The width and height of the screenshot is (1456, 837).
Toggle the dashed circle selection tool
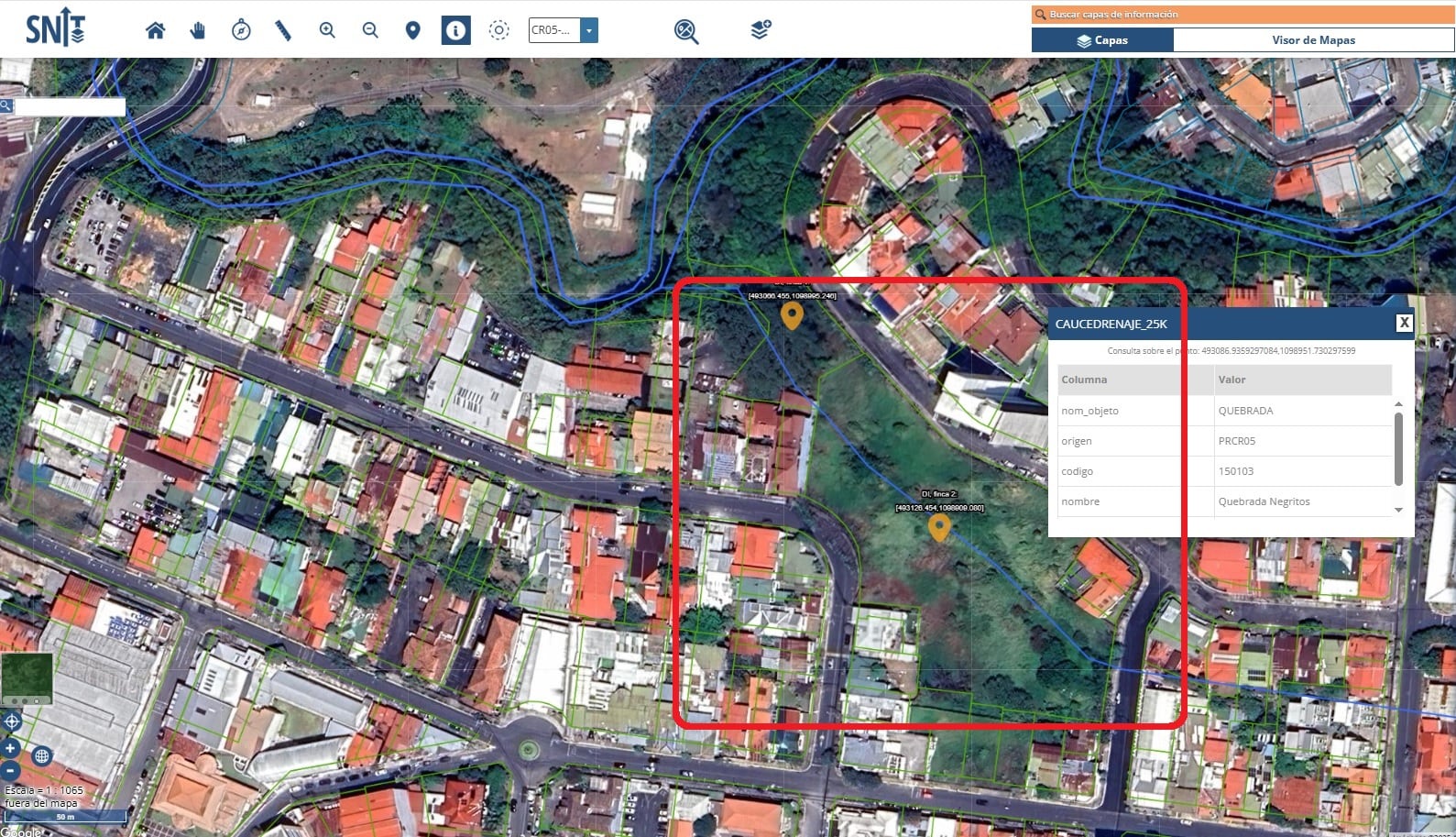click(x=498, y=30)
